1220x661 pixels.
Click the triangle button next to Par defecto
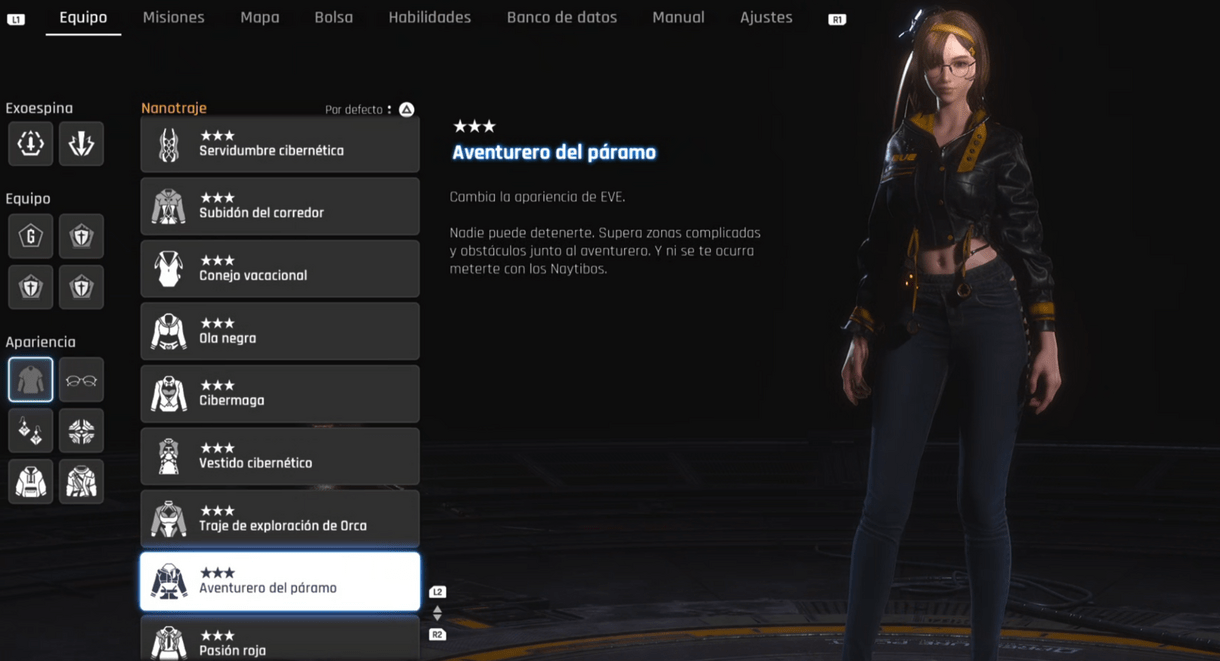click(407, 109)
